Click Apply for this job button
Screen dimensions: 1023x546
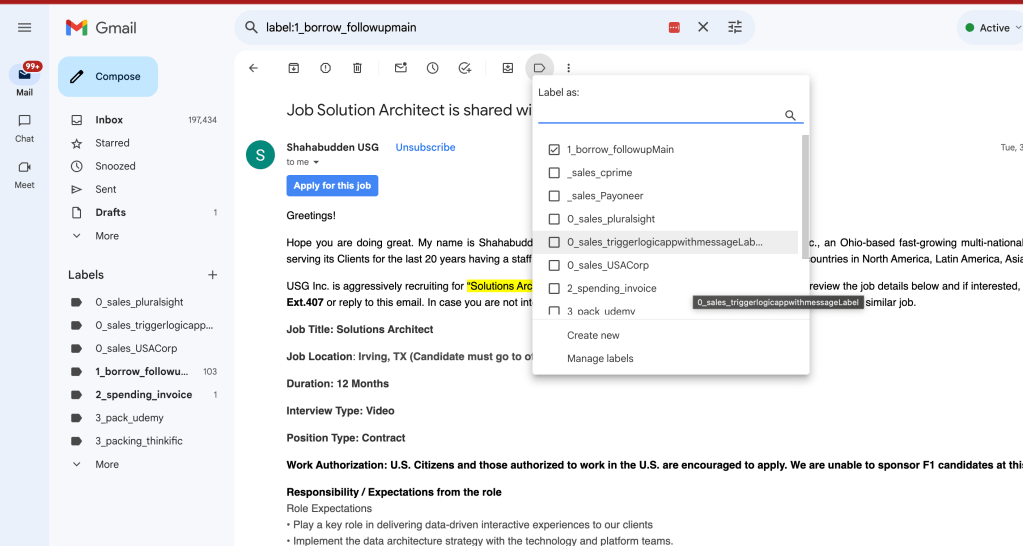point(332,186)
